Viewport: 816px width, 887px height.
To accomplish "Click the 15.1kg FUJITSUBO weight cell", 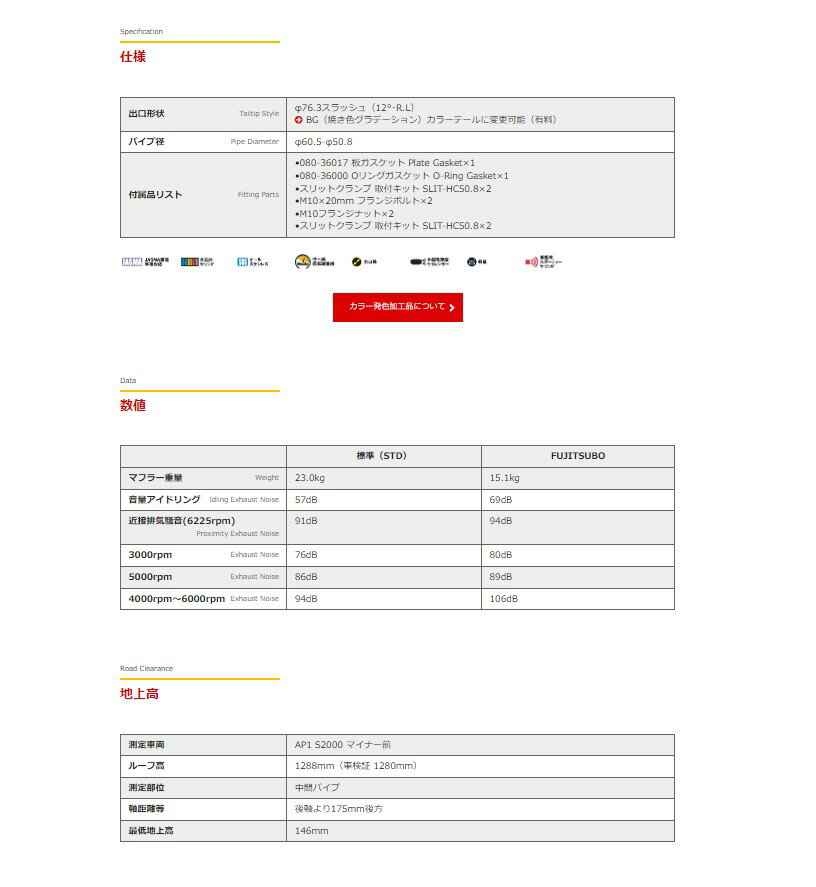I will tap(504, 478).
